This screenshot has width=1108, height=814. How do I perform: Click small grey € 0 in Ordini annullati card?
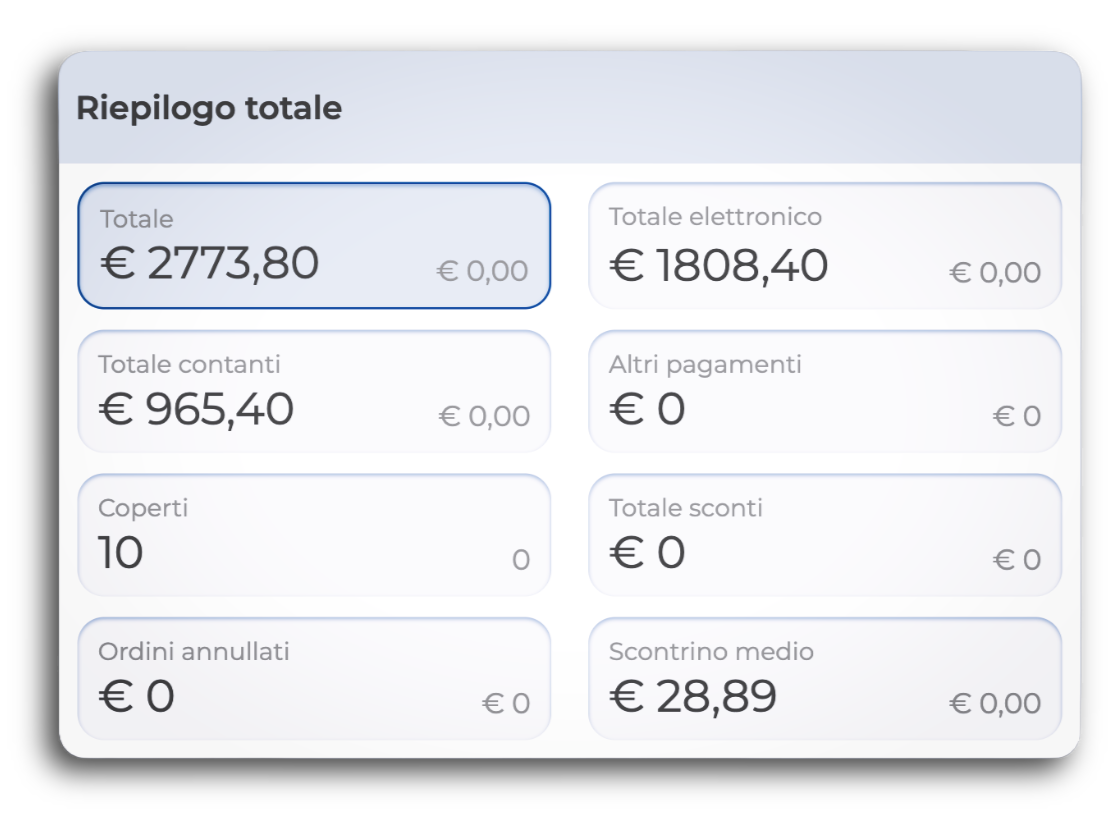506,704
